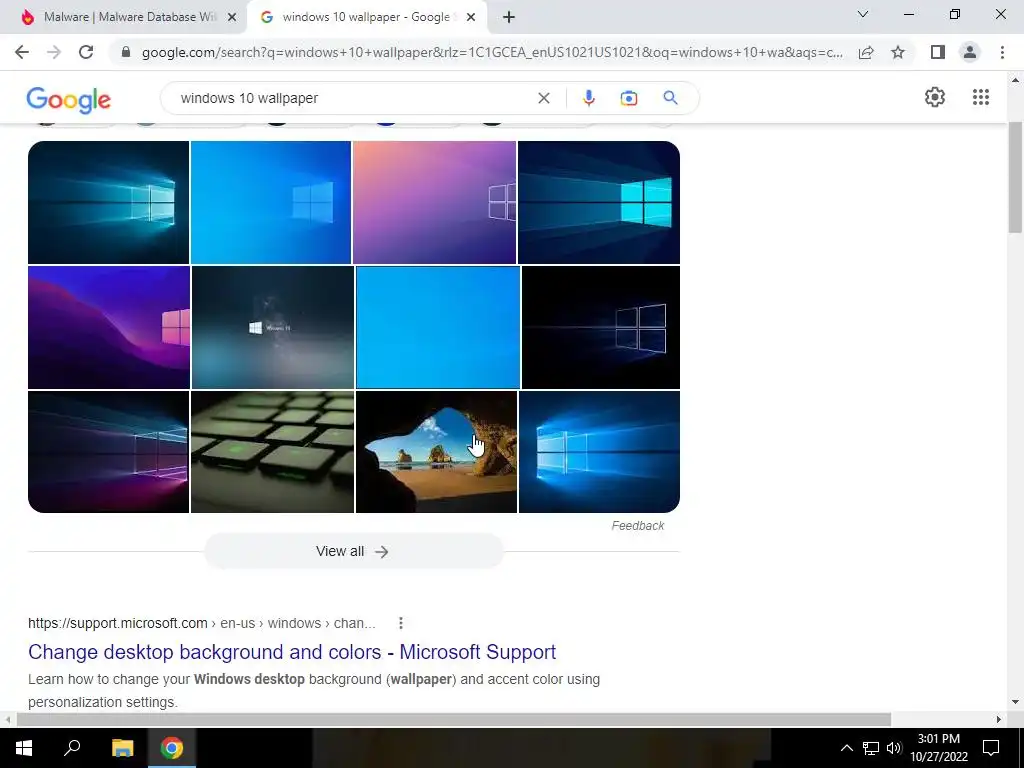The height and width of the screenshot is (768, 1024).
Task: Click the browser back arrow
Action: pyautogui.click(x=22, y=52)
